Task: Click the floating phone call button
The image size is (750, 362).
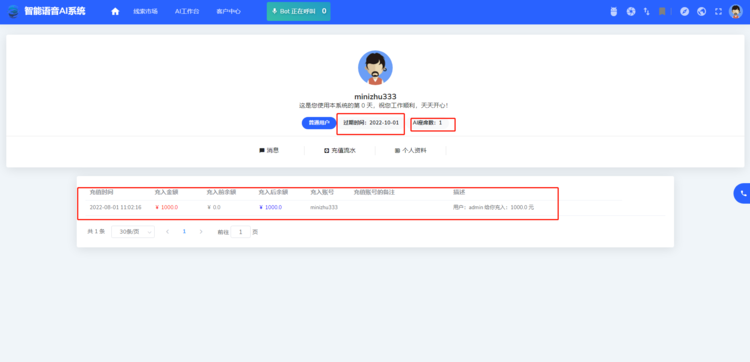Action: (x=743, y=193)
